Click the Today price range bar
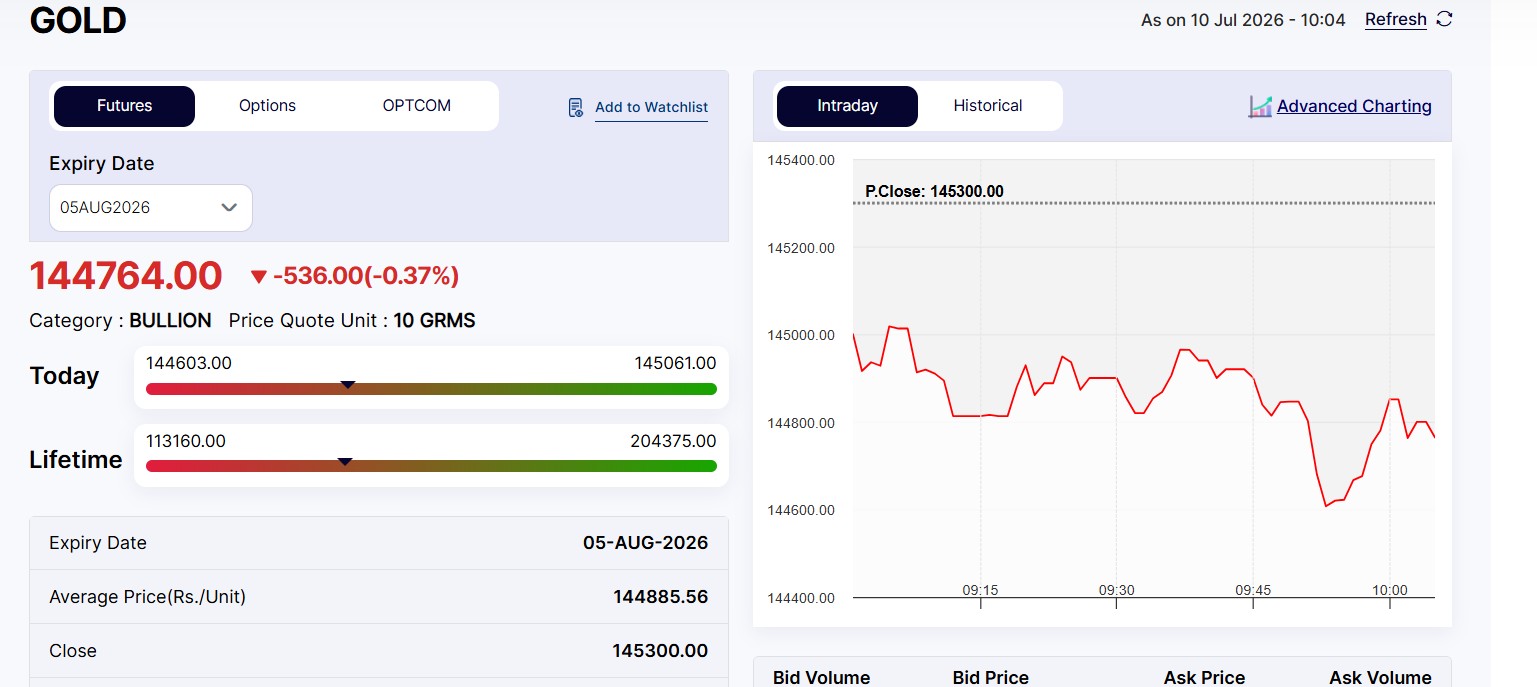1537x687 pixels. pos(431,389)
